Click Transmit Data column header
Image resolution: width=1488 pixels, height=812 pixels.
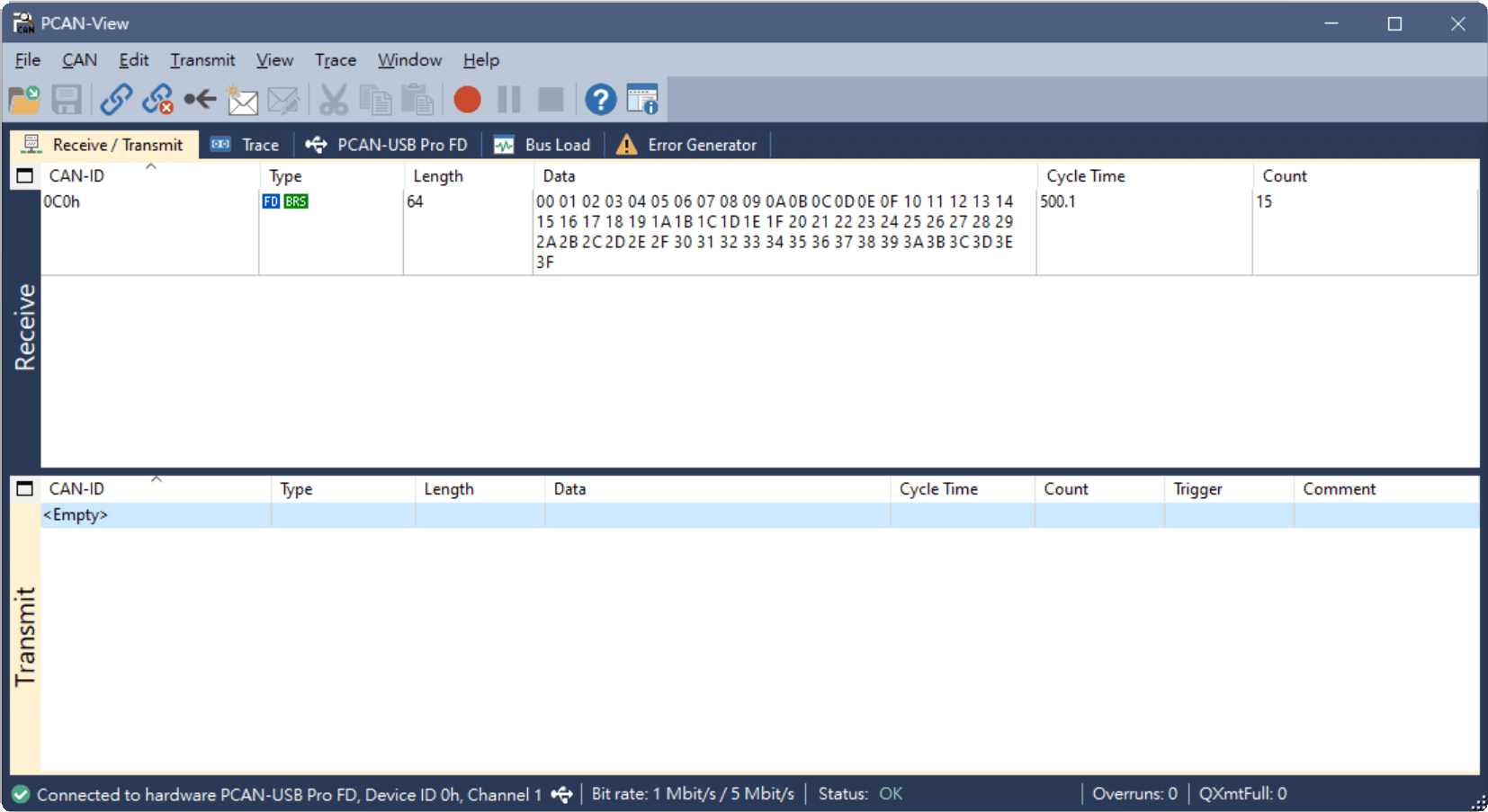tap(718, 489)
